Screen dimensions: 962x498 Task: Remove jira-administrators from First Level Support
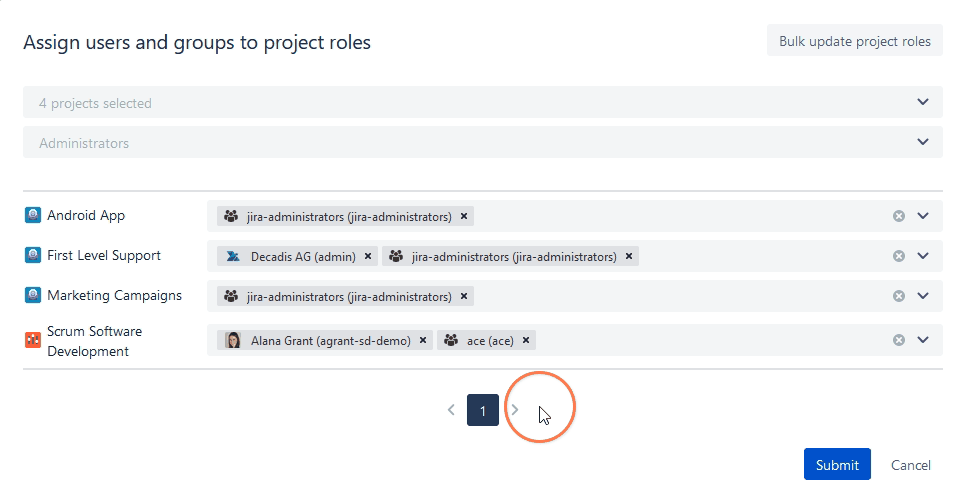pos(629,256)
